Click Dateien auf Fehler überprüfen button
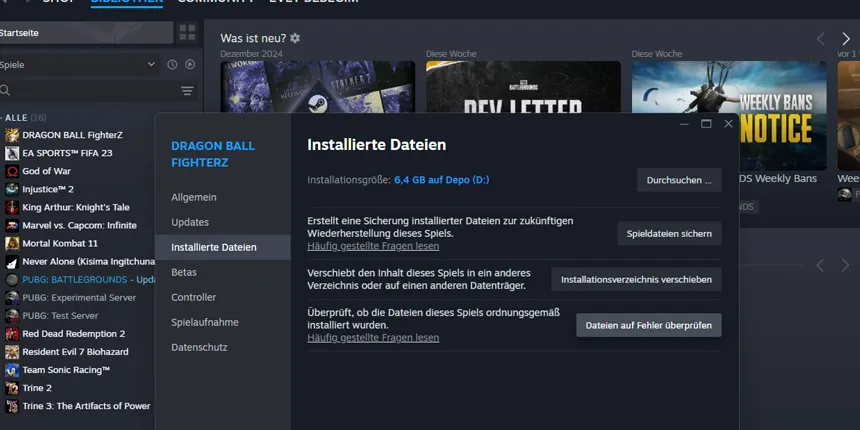The height and width of the screenshot is (430, 860). [x=649, y=325]
